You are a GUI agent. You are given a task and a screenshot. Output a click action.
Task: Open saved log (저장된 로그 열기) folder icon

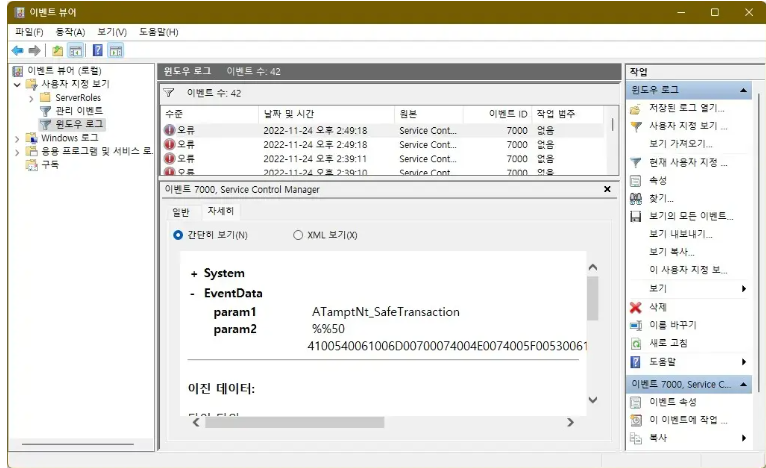tap(635, 108)
